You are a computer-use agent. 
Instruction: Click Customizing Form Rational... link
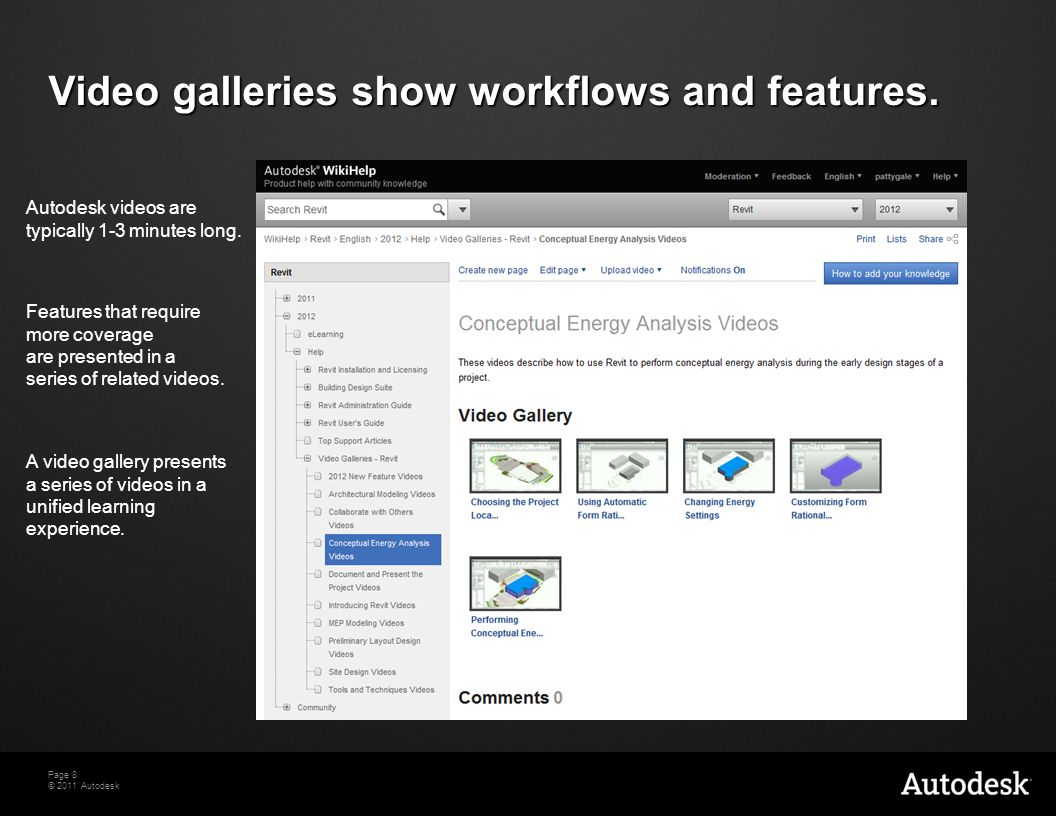[x=828, y=508]
